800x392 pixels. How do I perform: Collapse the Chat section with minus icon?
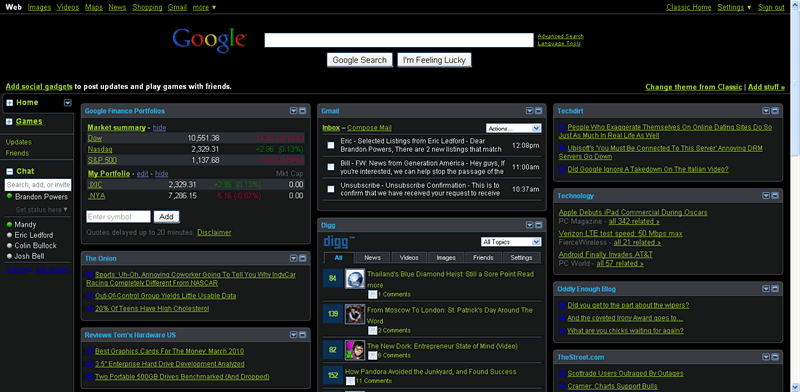click(9, 172)
